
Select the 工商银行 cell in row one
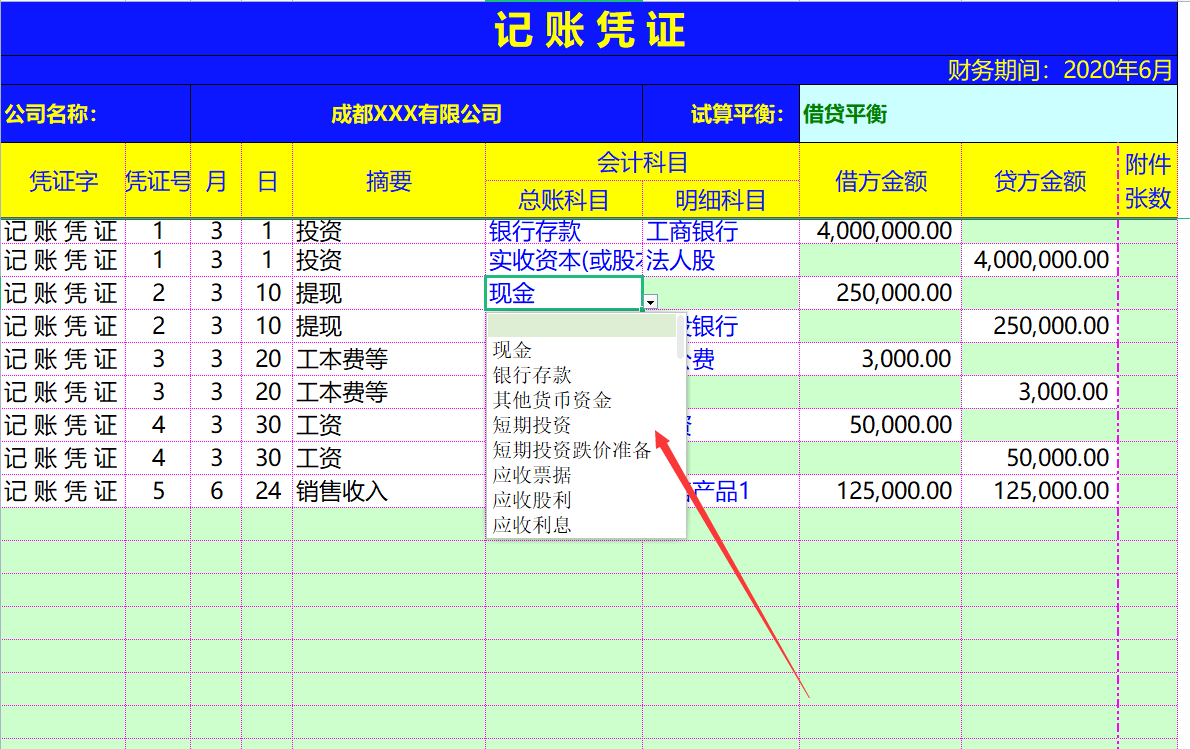pyautogui.click(x=721, y=231)
